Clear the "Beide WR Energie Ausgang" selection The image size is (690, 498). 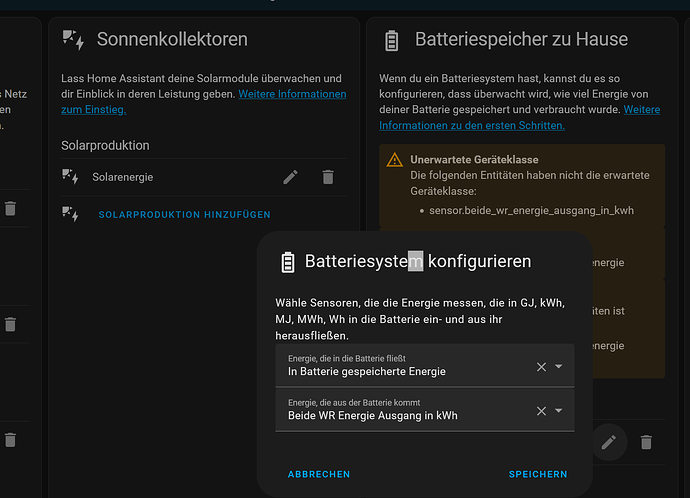pyautogui.click(x=541, y=411)
